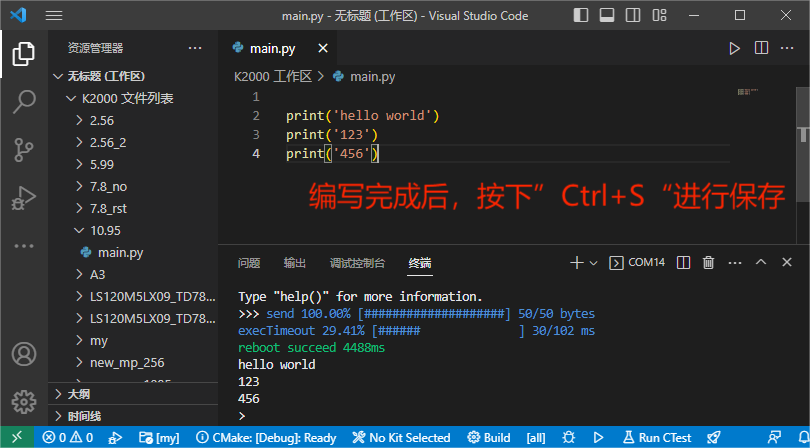Click the feedback icon in status bar
810x448 pixels.
(x=774, y=438)
